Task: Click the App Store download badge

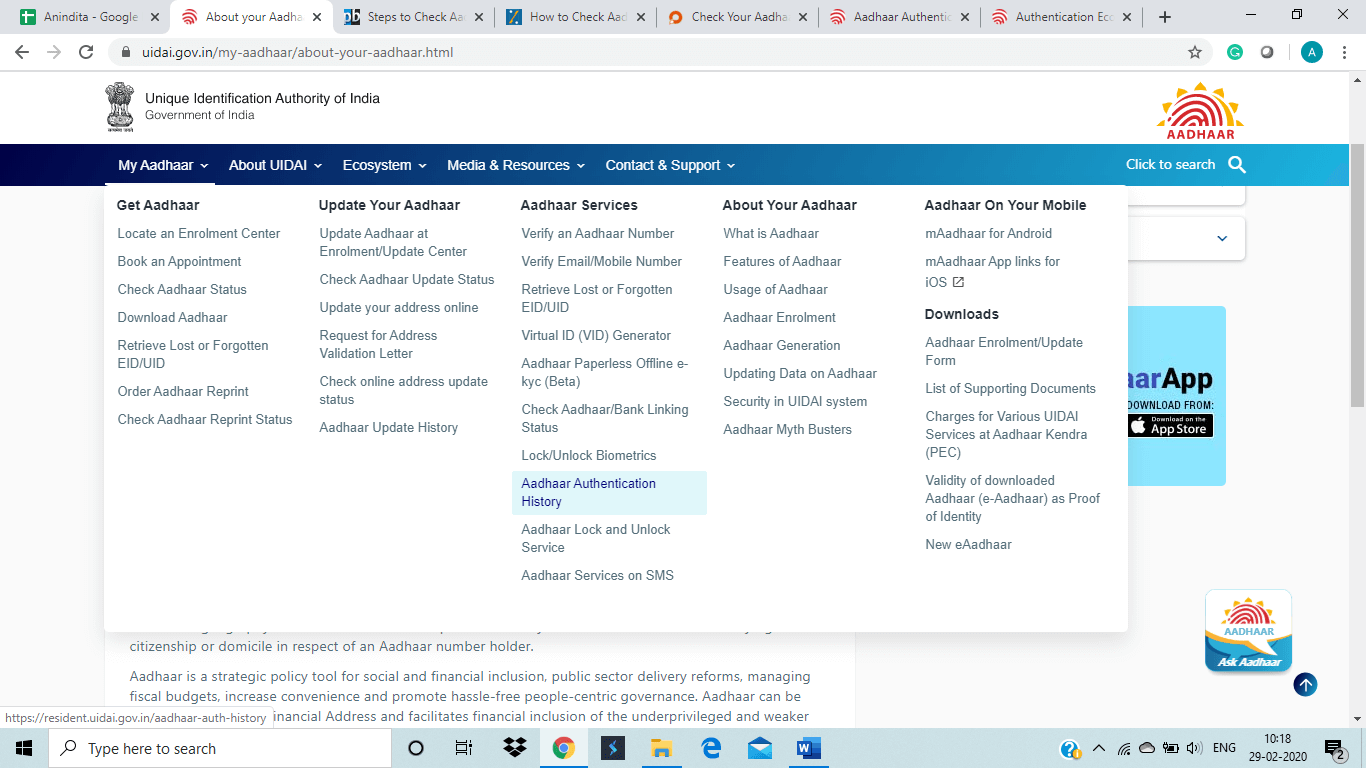Action: (x=1170, y=426)
